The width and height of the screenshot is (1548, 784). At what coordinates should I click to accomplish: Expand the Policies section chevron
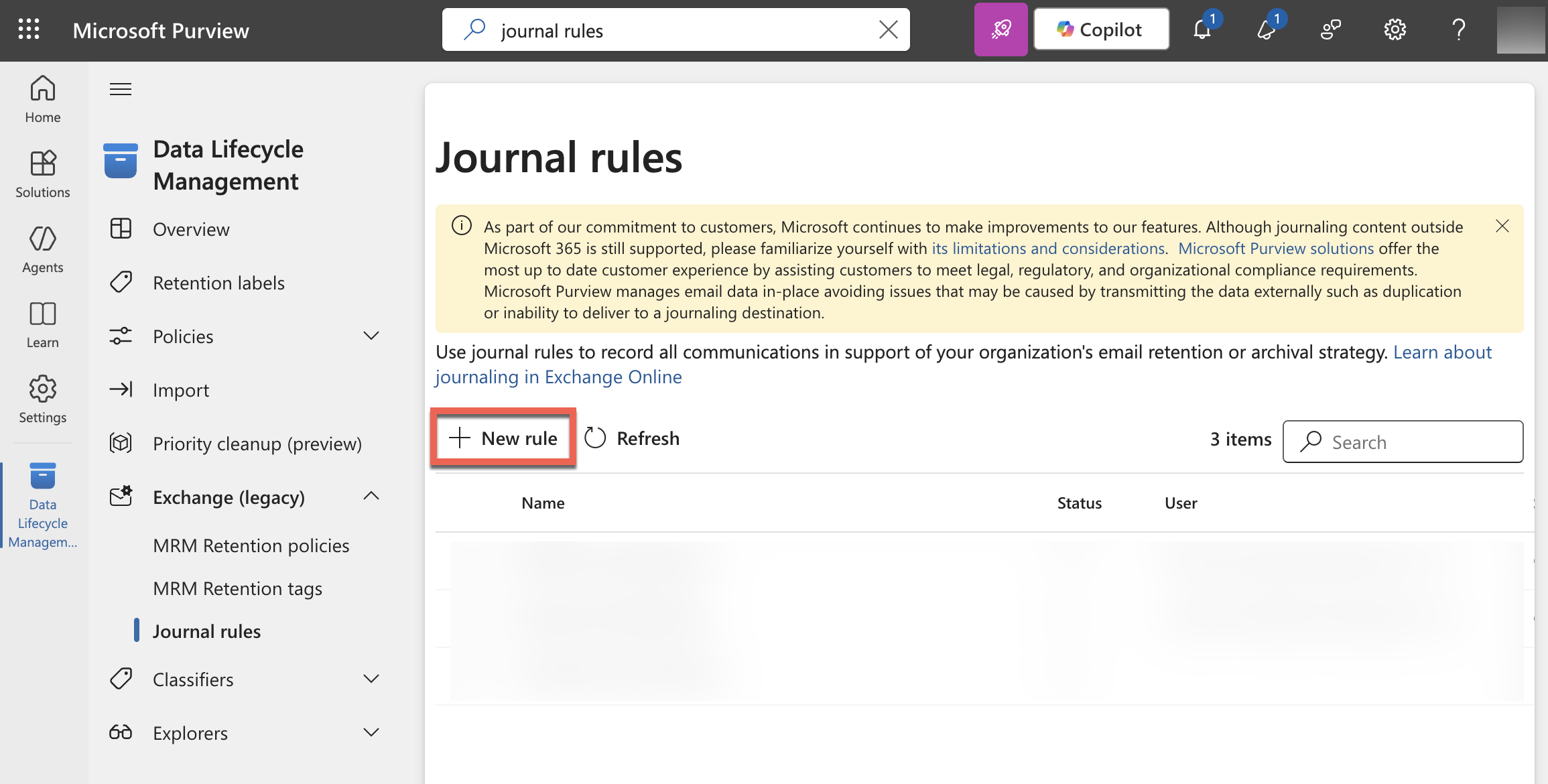(371, 336)
